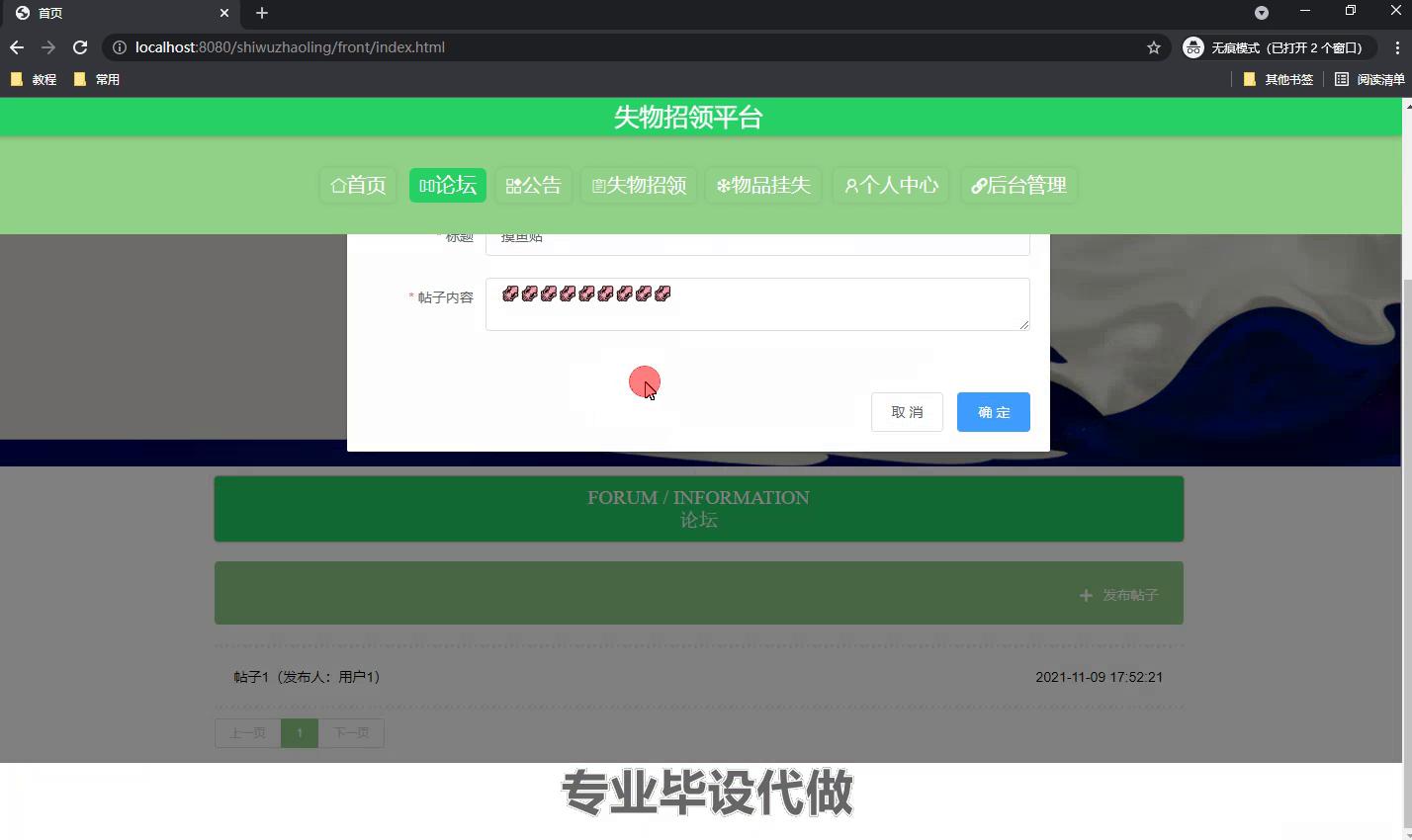This screenshot has width=1412, height=840.
Task: Open the 阅读清单 reading list
Action: pos(1369,79)
